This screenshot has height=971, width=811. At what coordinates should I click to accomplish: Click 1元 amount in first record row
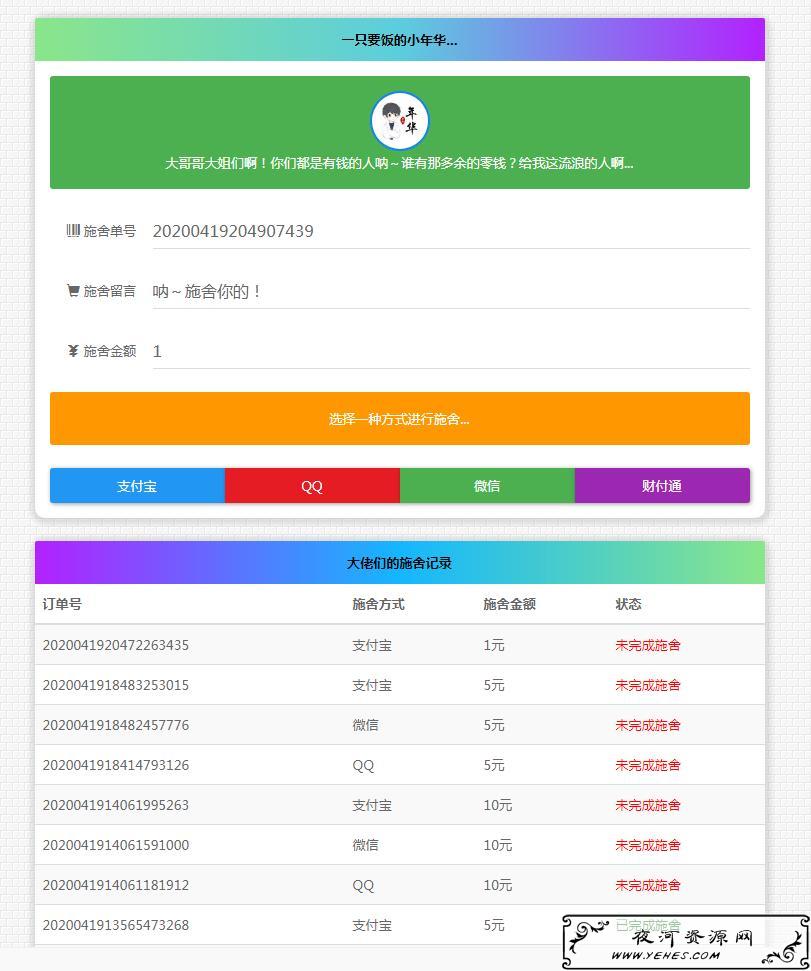pyautogui.click(x=494, y=645)
